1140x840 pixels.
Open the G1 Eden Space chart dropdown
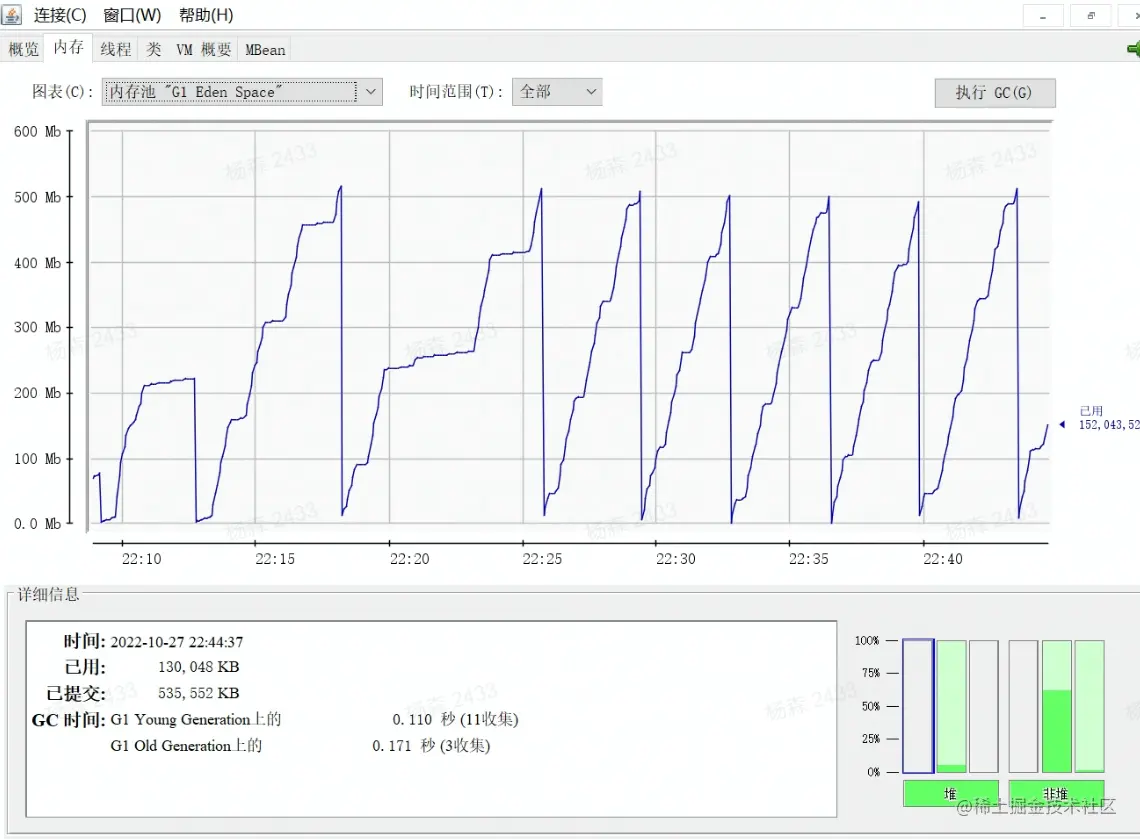pyautogui.click(x=242, y=92)
